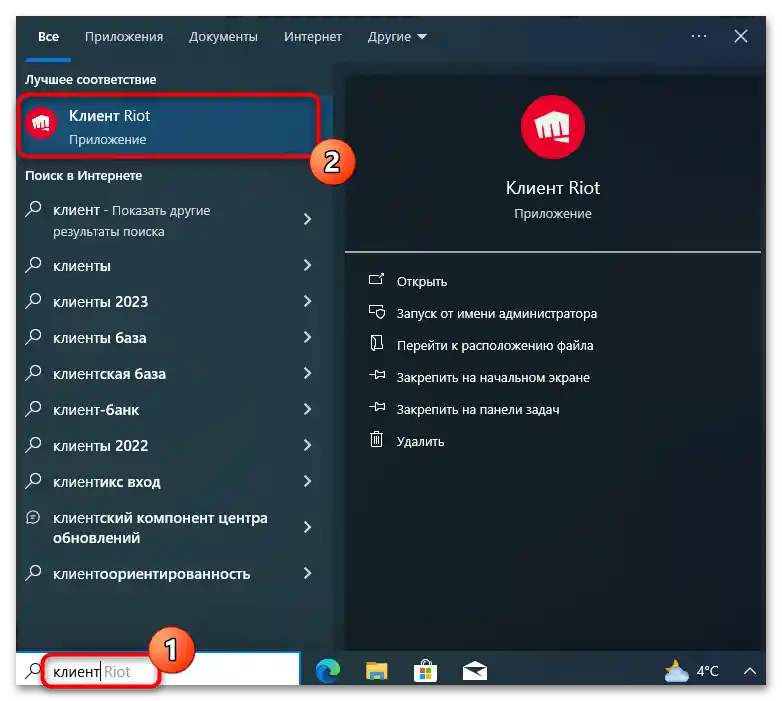The width and height of the screenshot is (782, 701).
Task: Select Закрепить на начальном экране
Action: (x=493, y=377)
